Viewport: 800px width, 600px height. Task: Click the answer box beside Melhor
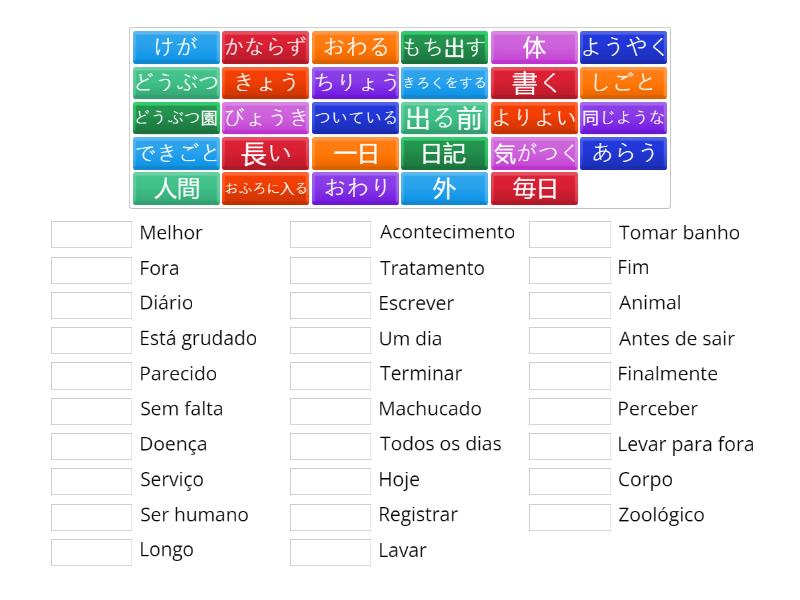91,234
